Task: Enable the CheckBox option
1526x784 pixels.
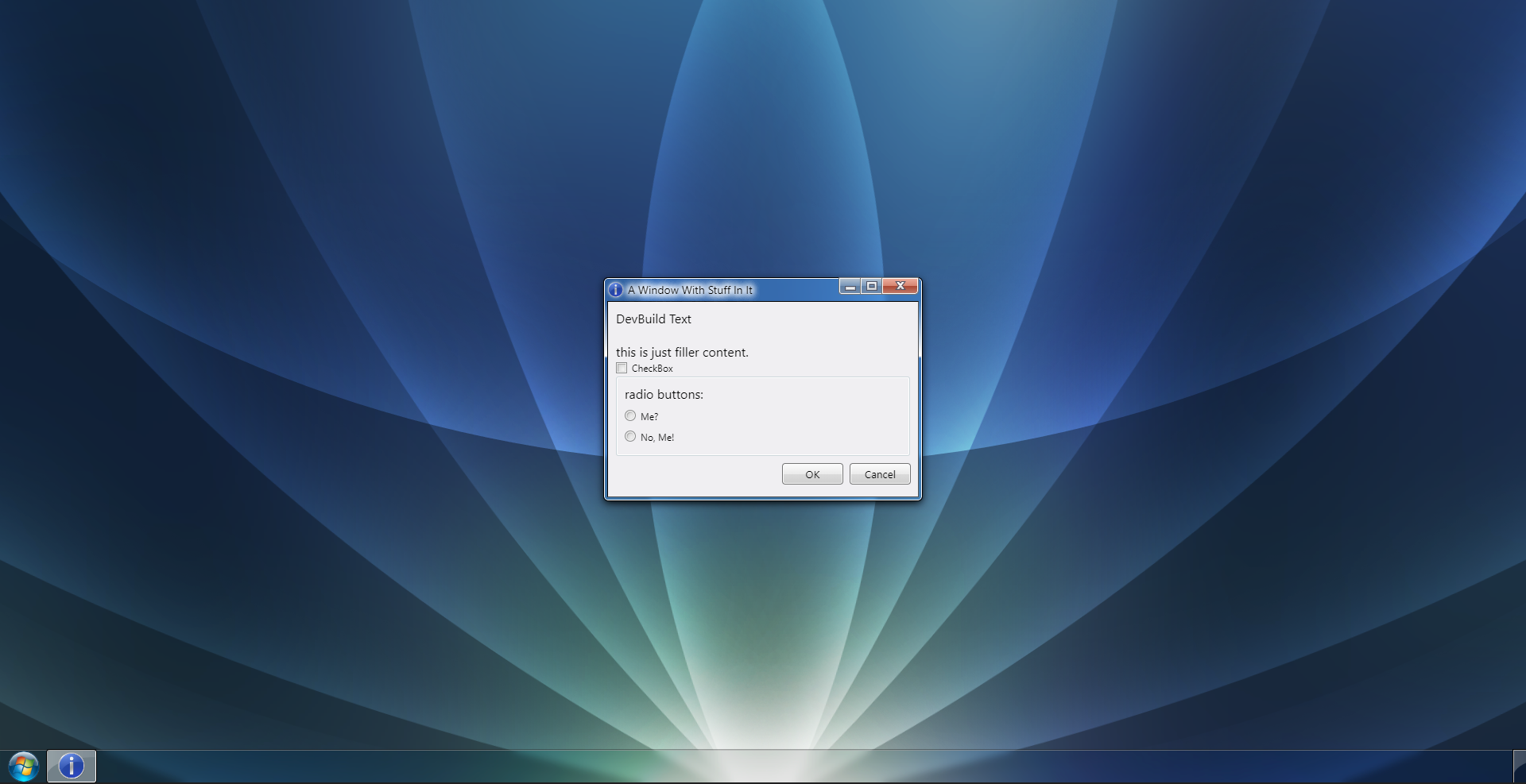Action: coord(622,369)
